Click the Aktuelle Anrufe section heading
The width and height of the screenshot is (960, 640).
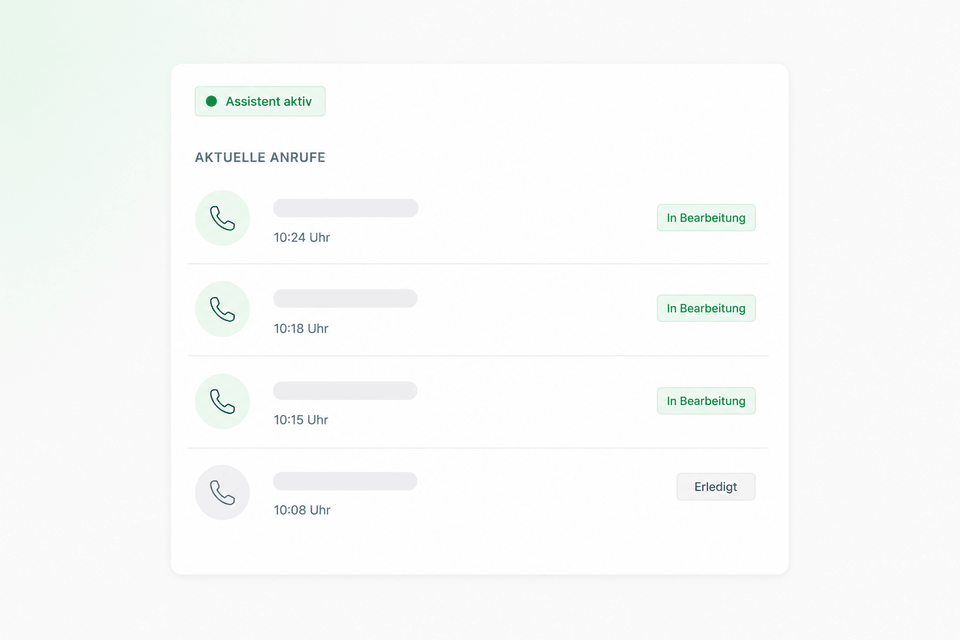point(260,157)
